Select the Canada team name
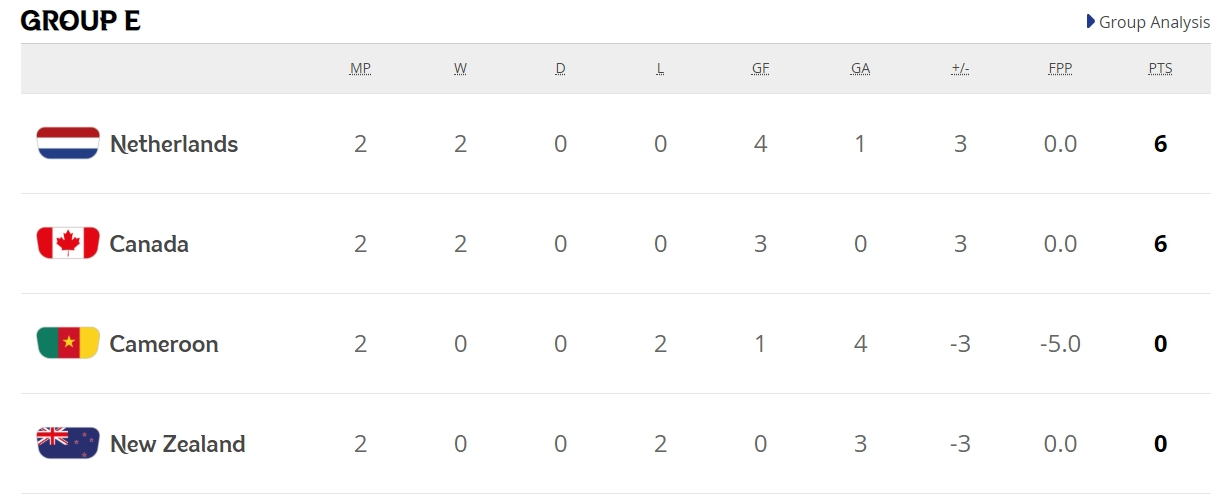The height and width of the screenshot is (495, 1224). [x=149, y=244]
